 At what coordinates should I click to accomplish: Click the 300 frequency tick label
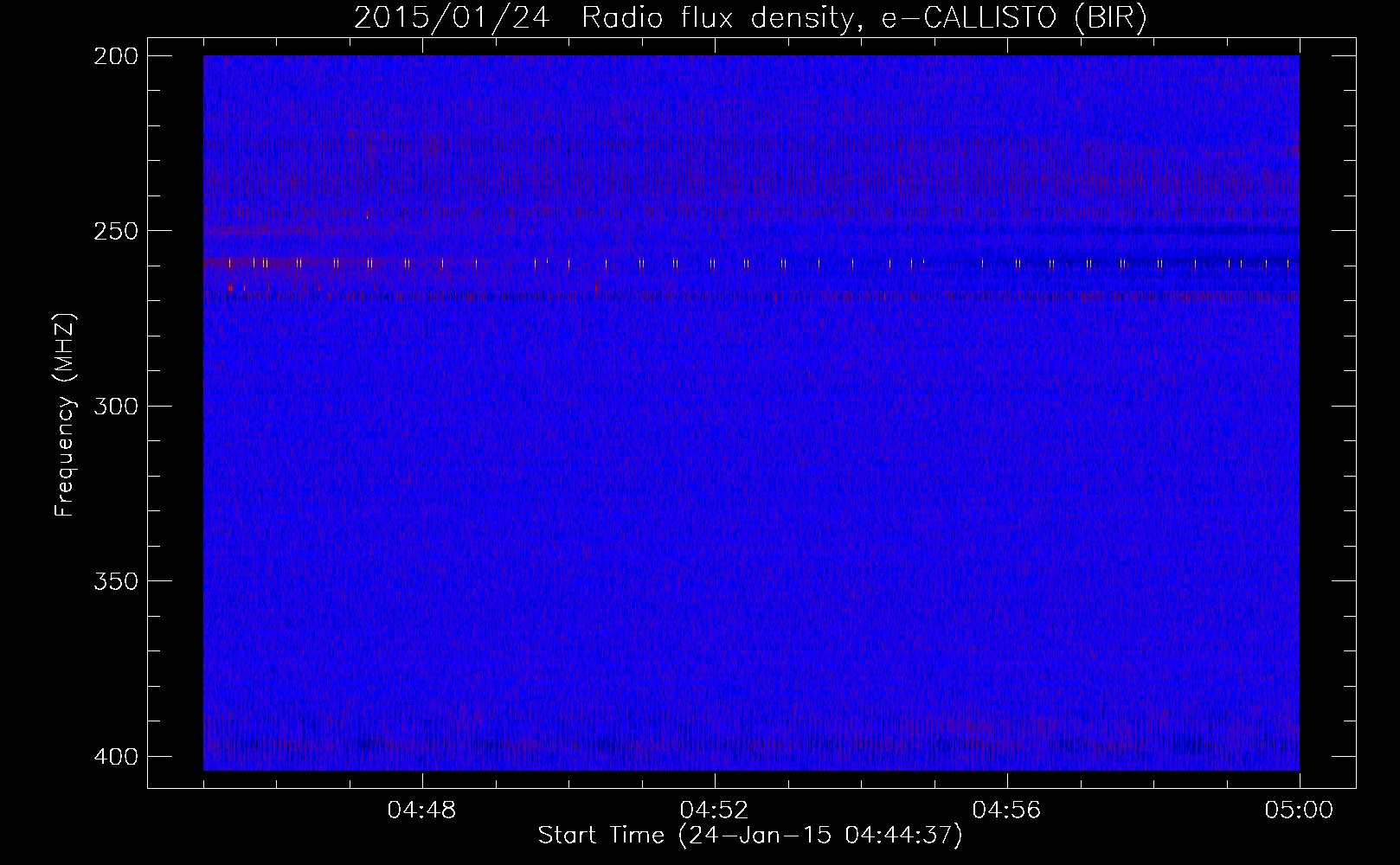tap(115, 407)
